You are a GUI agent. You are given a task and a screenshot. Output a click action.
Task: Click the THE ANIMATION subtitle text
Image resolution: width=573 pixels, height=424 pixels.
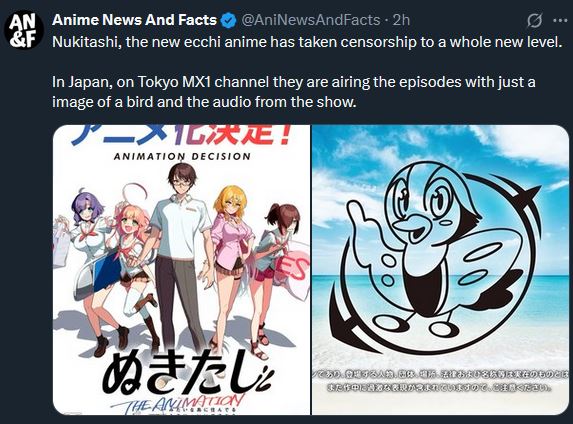click(177, 404)
